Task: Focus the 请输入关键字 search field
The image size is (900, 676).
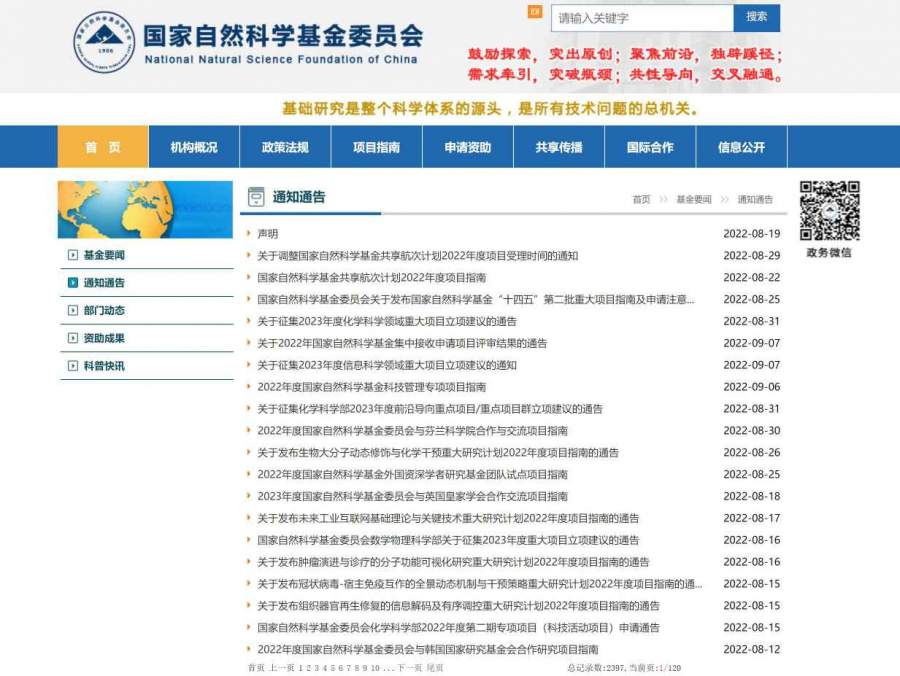Action: (x=642, y=18)
